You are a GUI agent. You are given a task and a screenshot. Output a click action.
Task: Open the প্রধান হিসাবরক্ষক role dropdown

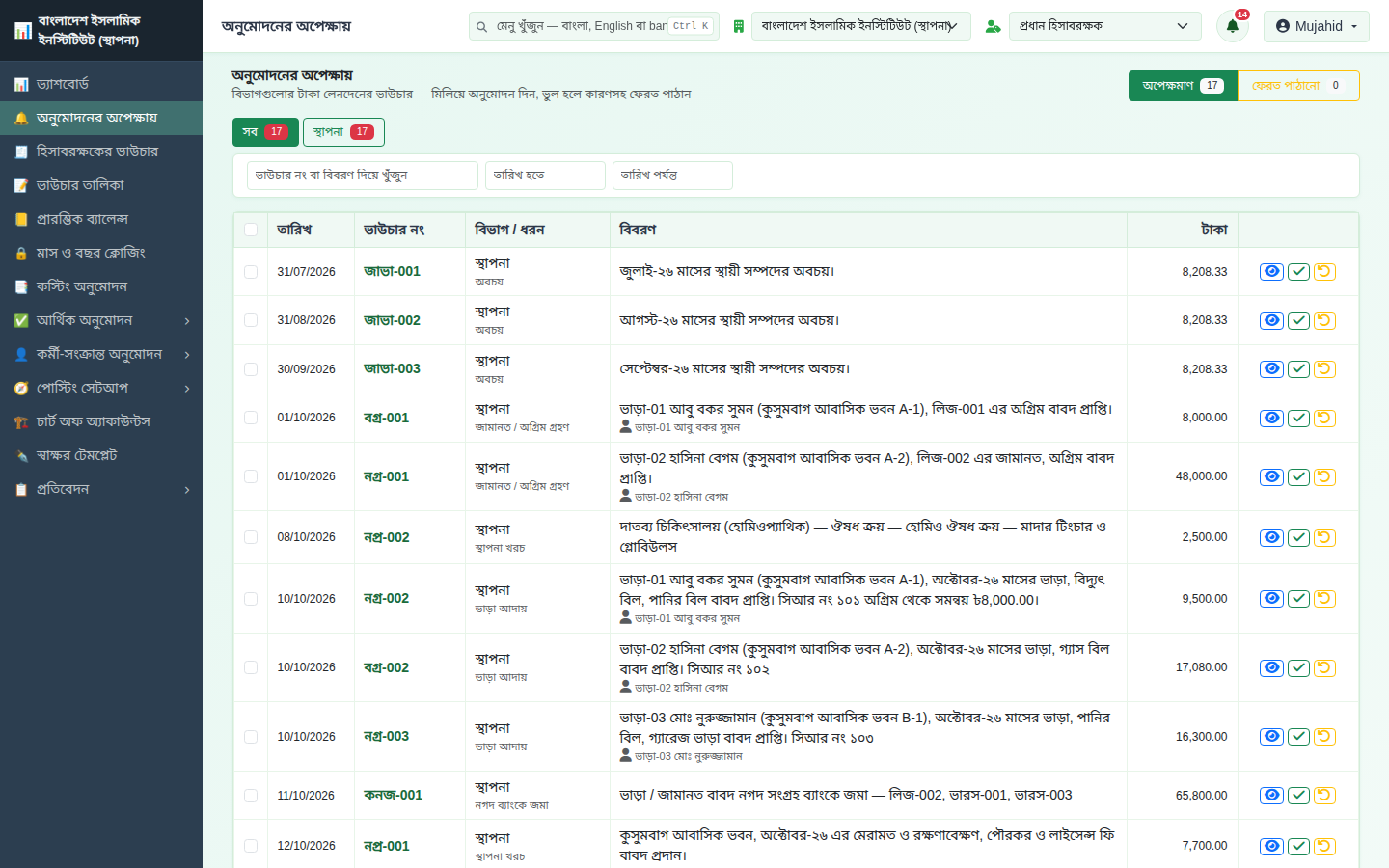click(1105, 26)
